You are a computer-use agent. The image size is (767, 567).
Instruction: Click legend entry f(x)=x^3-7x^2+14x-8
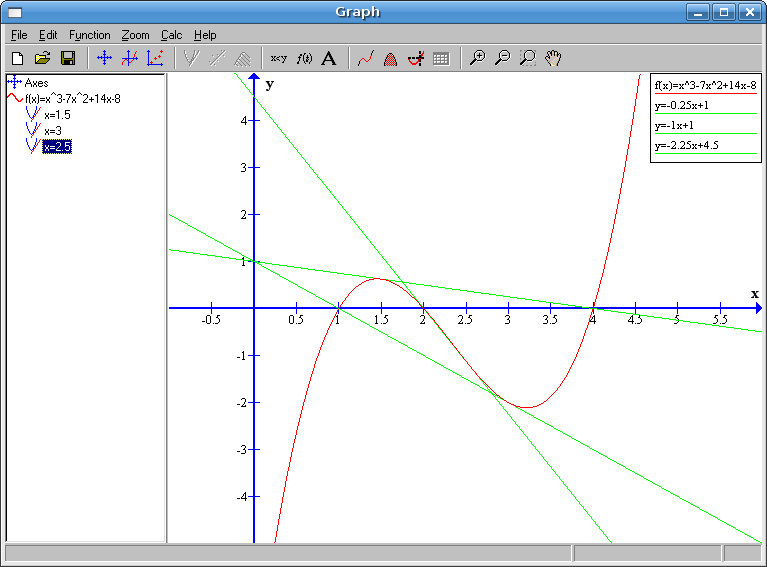705,86
